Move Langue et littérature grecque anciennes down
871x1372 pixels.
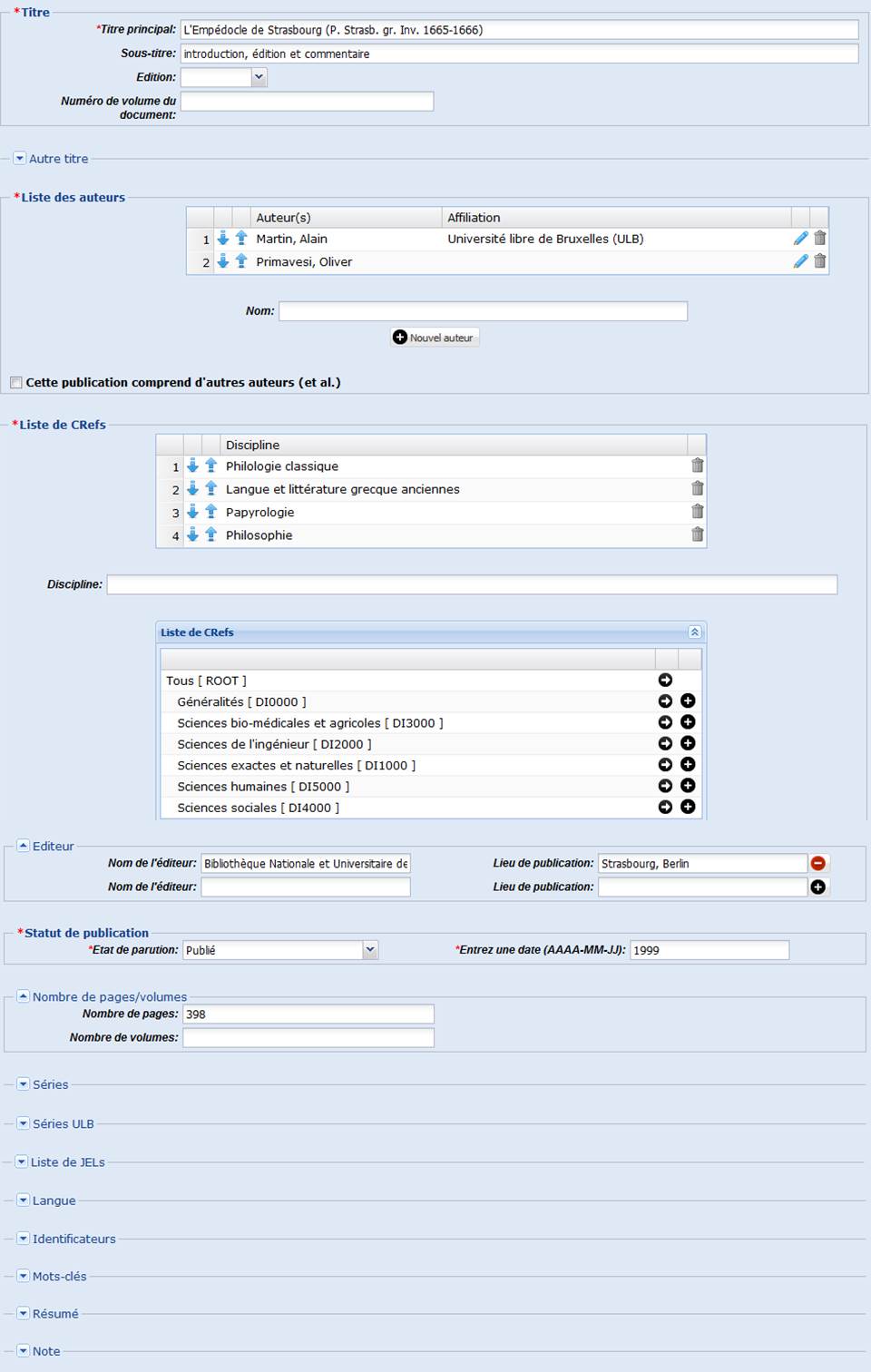(x=192, y=489)
